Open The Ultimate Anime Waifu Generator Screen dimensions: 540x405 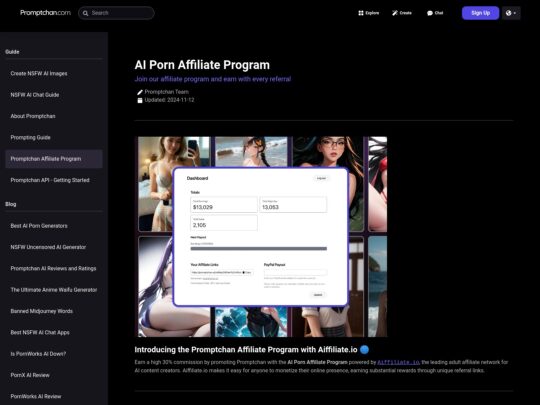(x=54, y=290)
